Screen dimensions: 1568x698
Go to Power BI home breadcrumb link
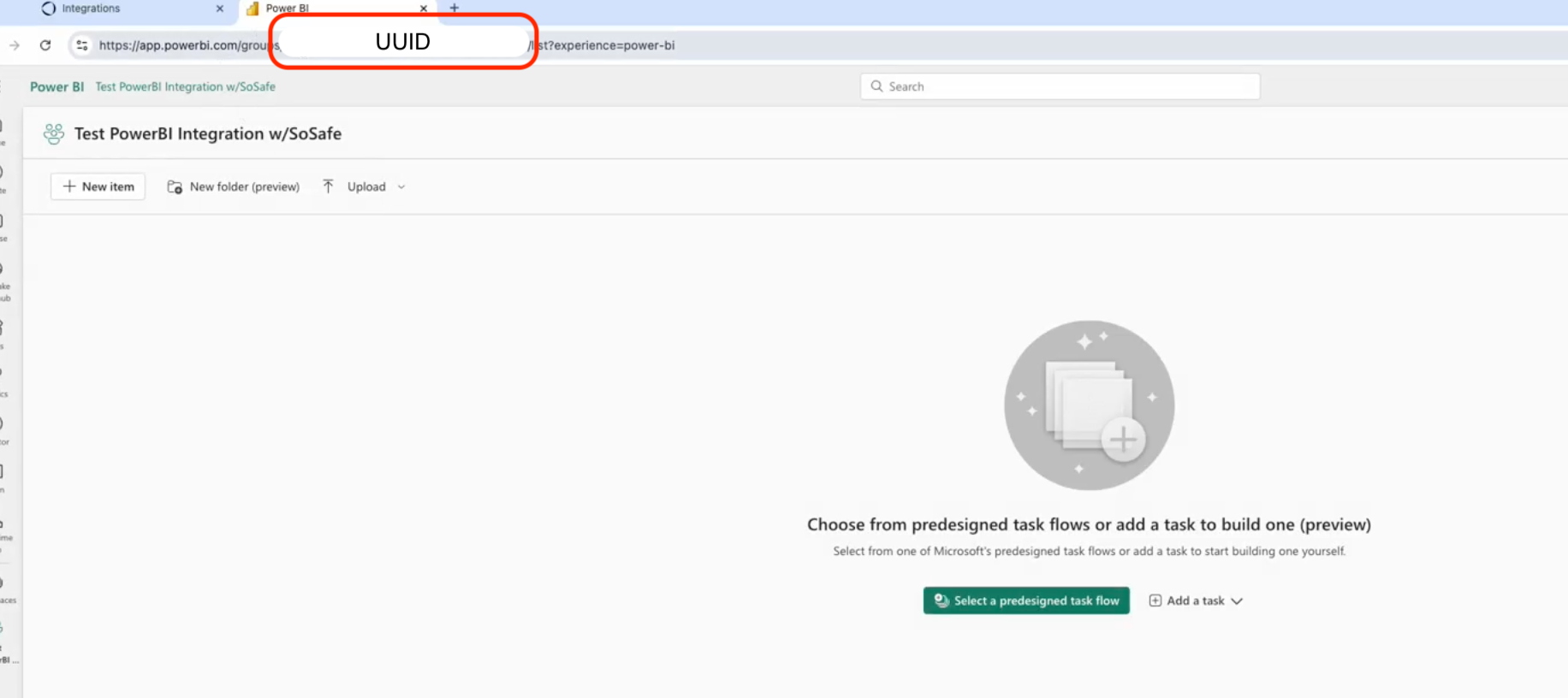click(x=56, y=86)
